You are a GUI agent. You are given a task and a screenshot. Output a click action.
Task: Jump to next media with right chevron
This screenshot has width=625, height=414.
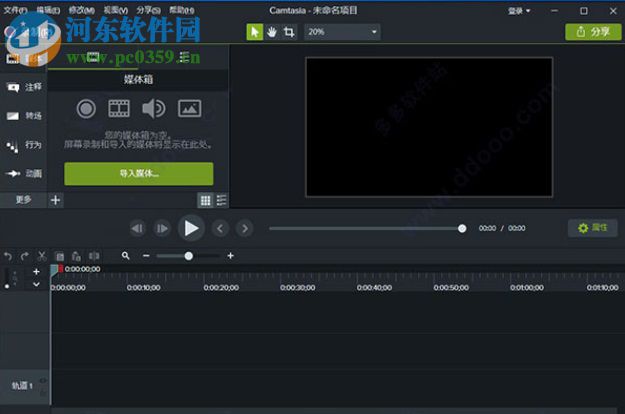244,228
